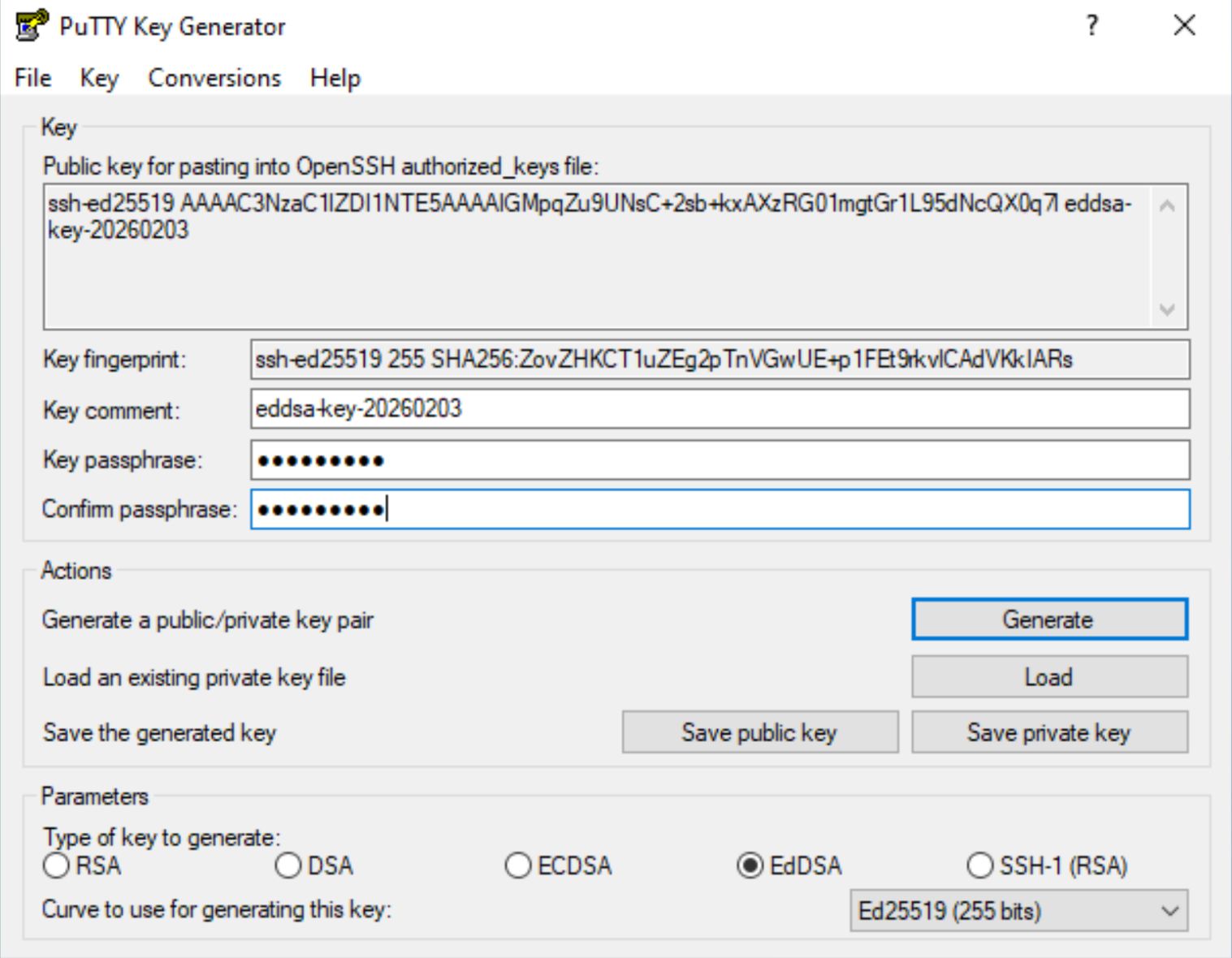Select the RSA key type
This screenshot has height=958, width=1232.
(56, 865)
